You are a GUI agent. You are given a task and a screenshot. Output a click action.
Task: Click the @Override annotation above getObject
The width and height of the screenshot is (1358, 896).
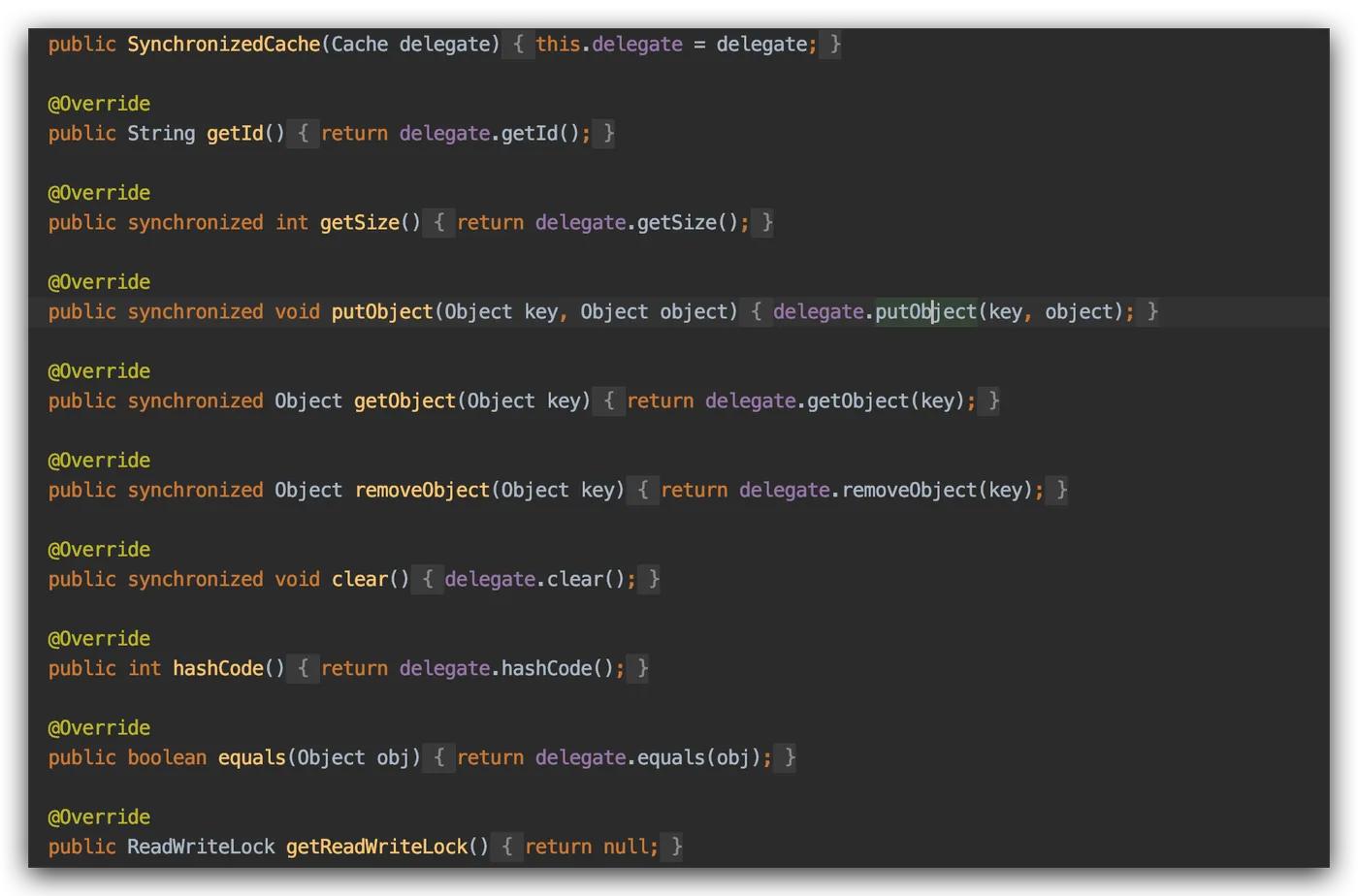tap(99, 371)
